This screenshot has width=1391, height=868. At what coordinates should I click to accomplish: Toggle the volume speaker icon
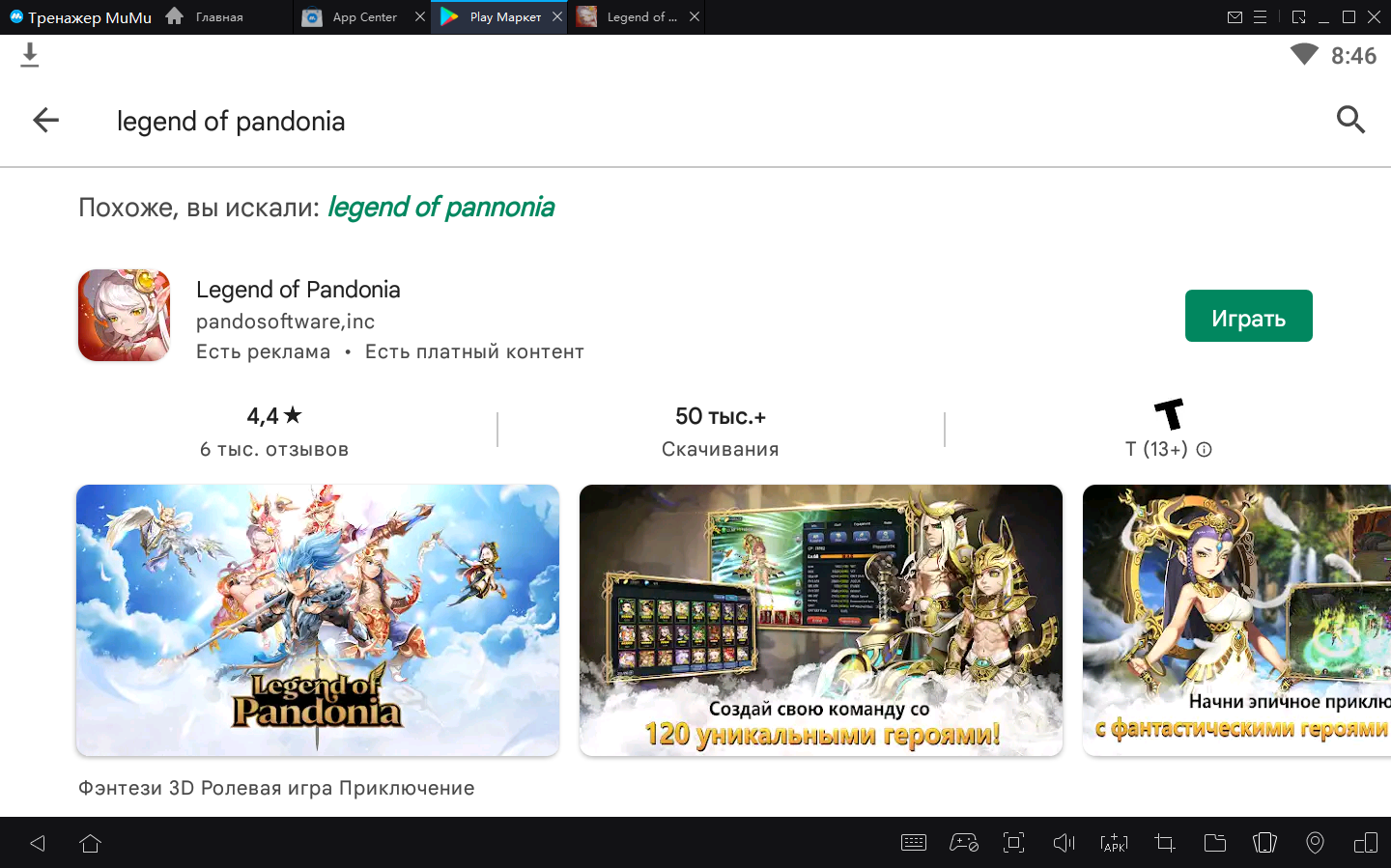point(1064,843)
